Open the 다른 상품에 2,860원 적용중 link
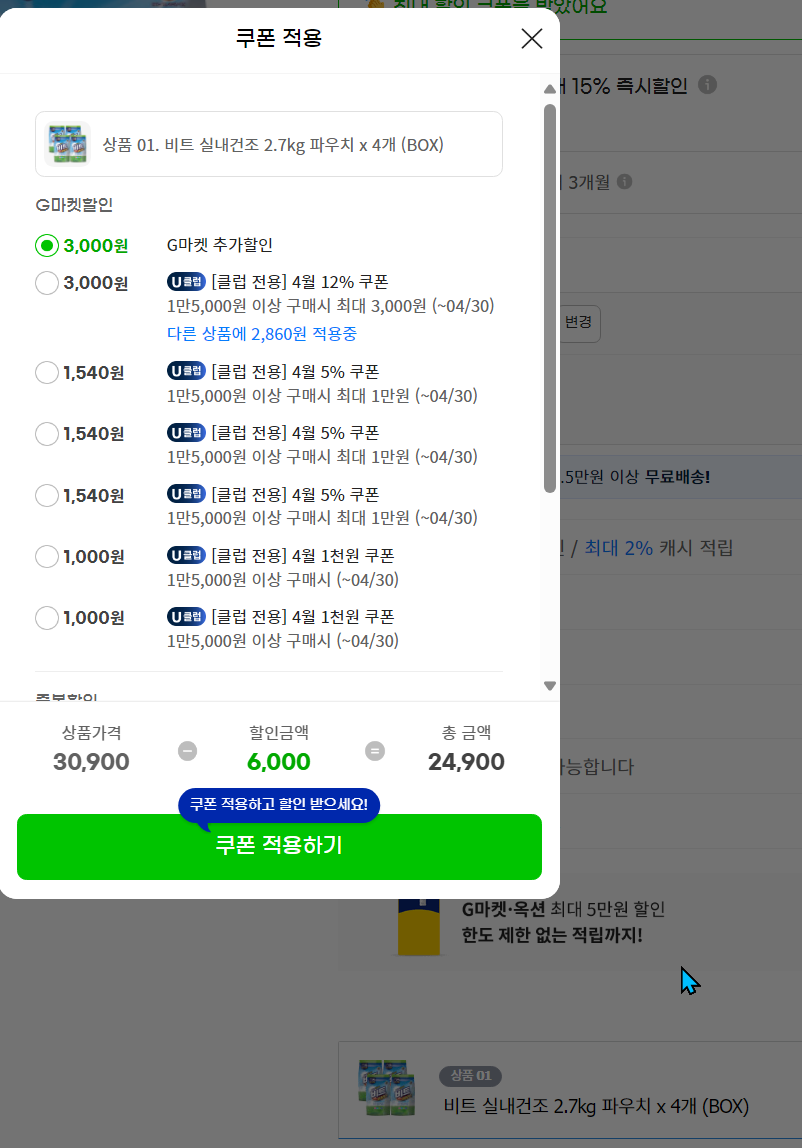This screenshot has height=1148, width=802. pyautogui.click(x=261, y=334)
